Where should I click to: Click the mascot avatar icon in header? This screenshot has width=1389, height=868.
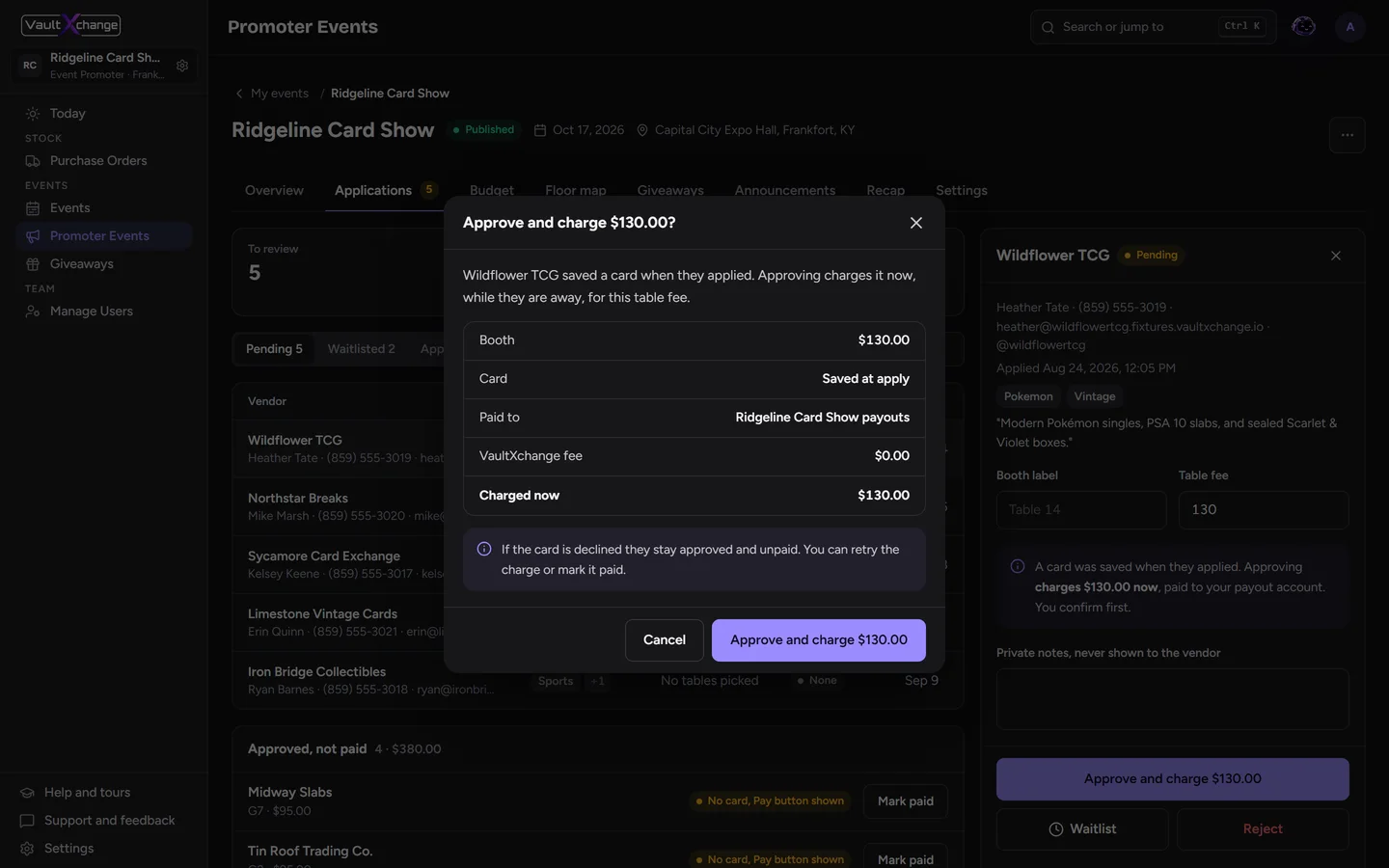click(1304, 27)
